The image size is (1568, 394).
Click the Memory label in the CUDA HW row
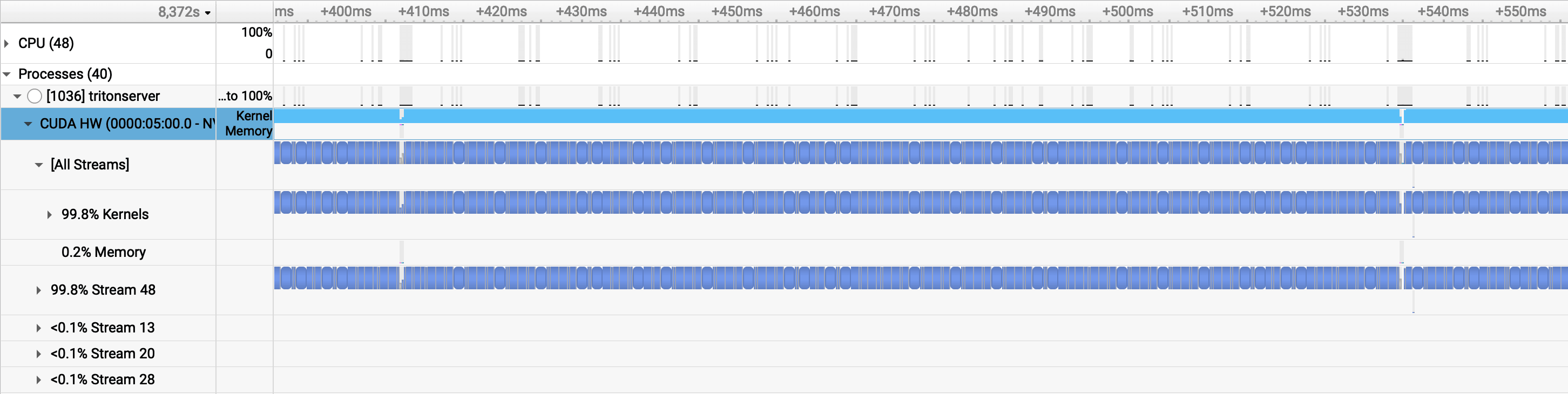coord(248,131)
